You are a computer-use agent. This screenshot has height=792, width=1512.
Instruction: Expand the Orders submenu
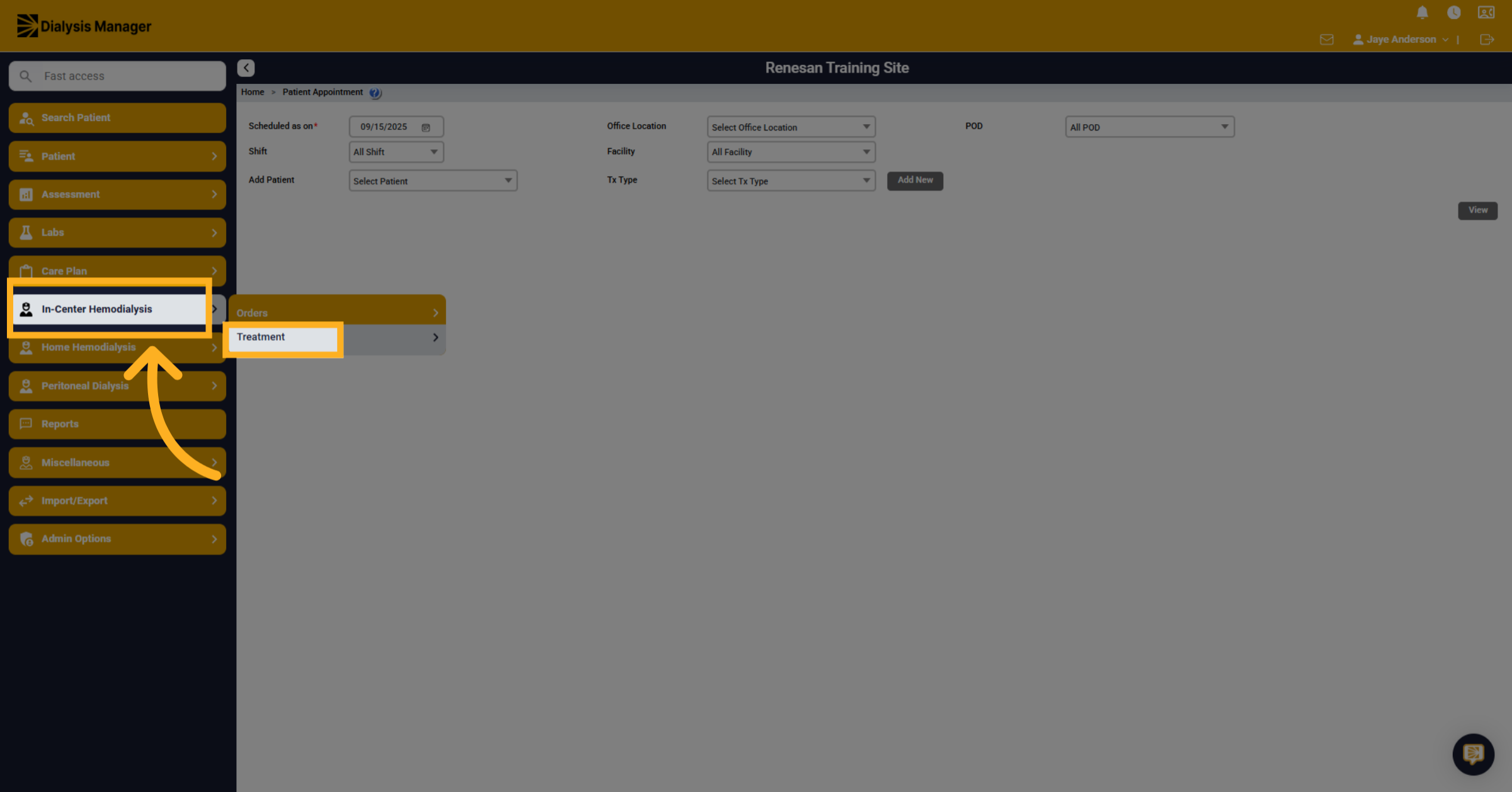[x=337, y=311]
